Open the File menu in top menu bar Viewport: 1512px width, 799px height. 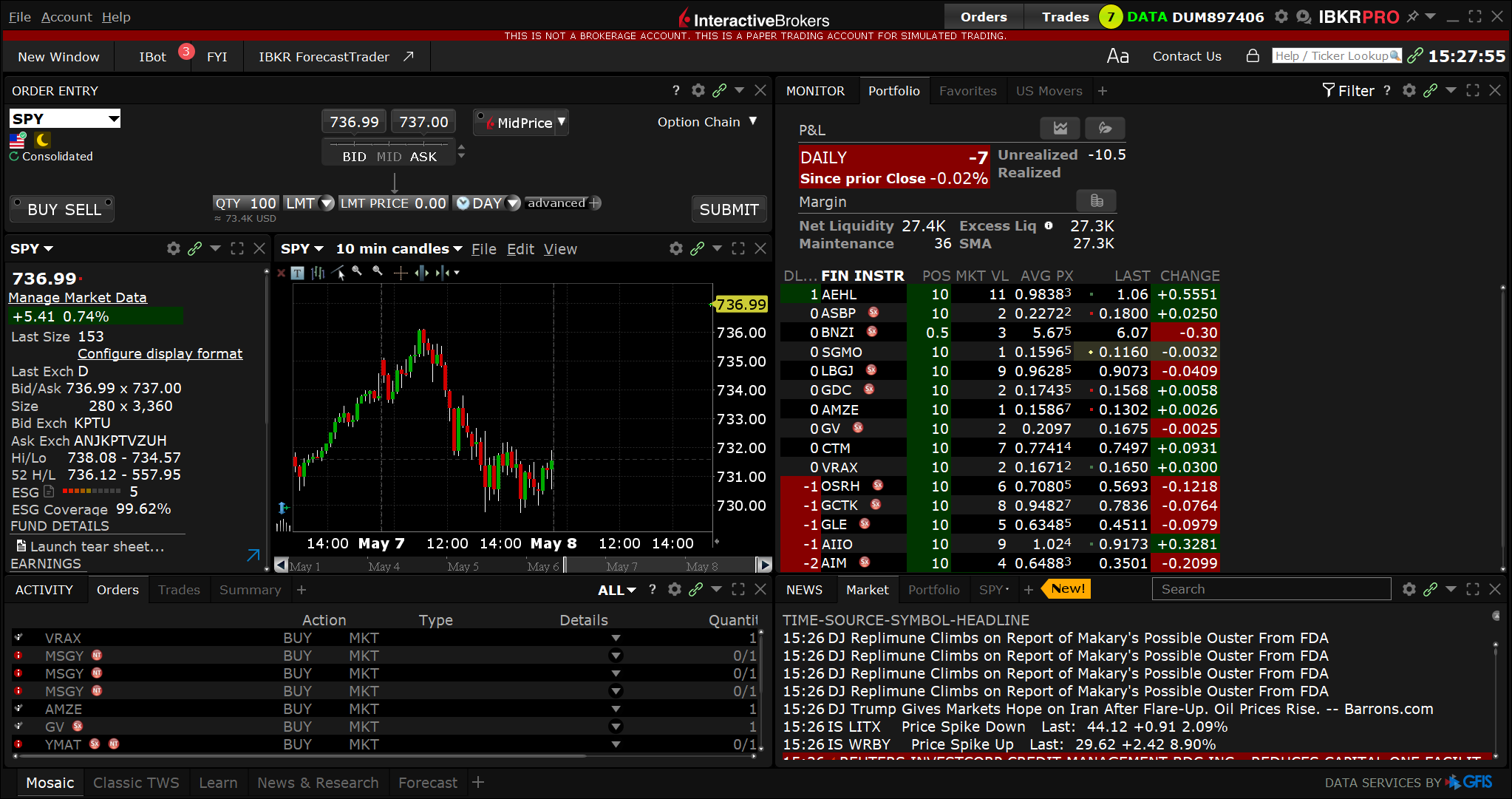20,16
